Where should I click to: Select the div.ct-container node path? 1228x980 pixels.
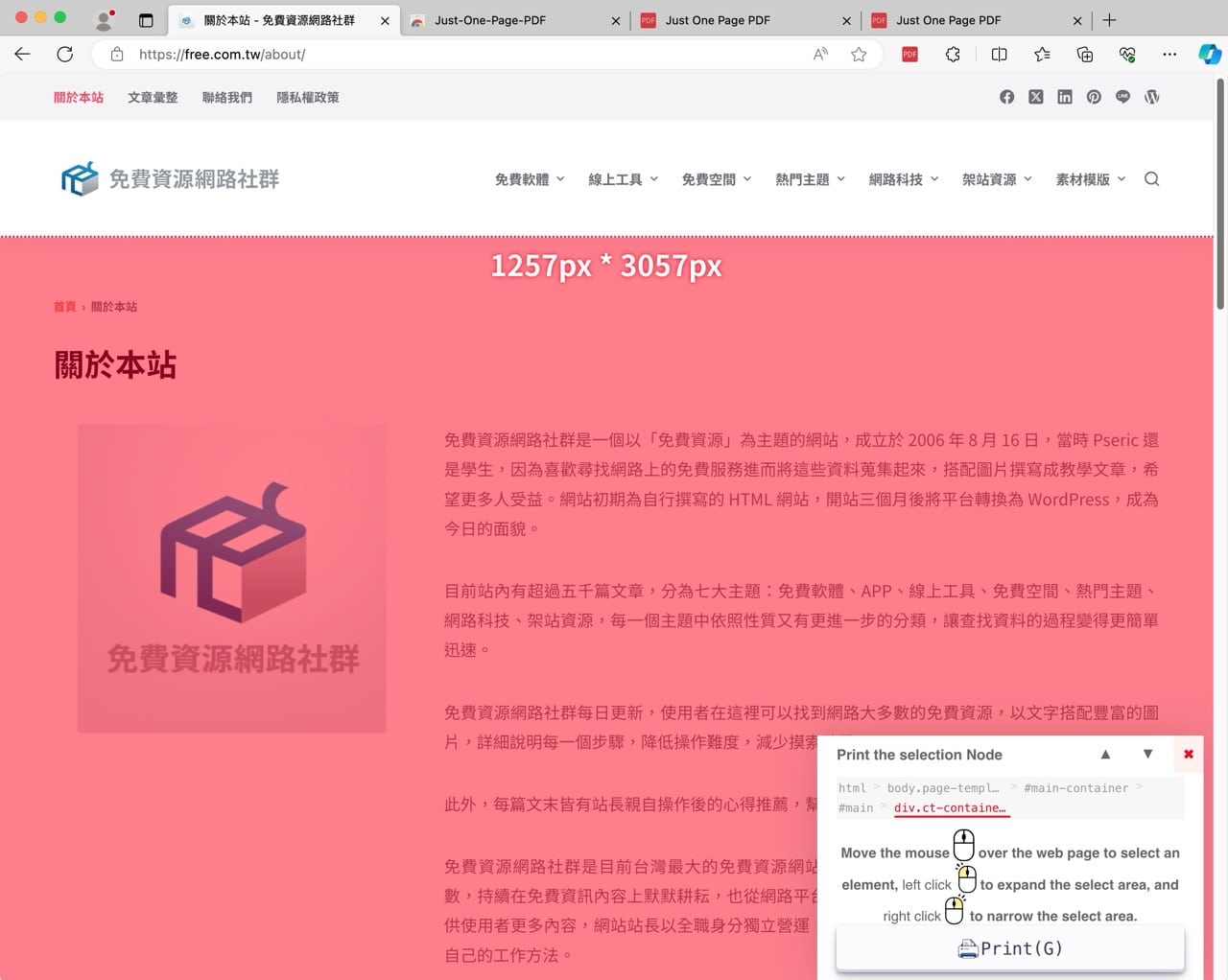tap(950, 807)
